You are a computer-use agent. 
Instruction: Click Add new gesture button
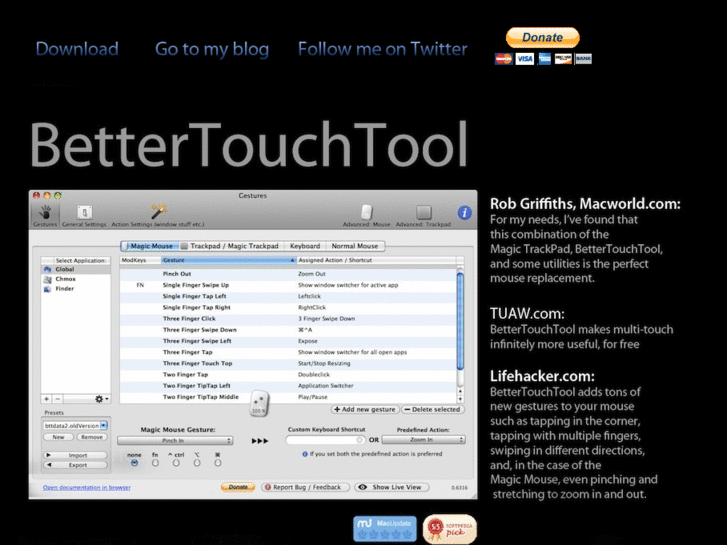tap(365, 410)
